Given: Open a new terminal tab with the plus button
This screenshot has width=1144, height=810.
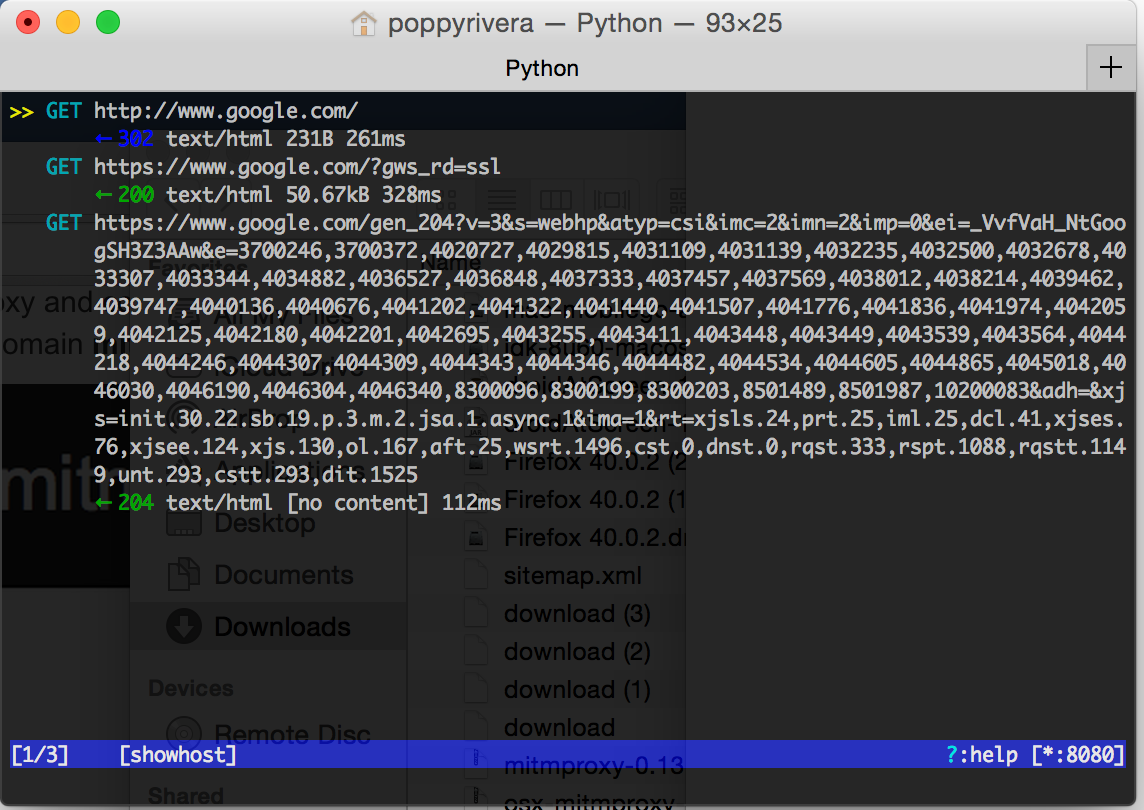Looking at the screenshot, I should tap(1110, 66).
